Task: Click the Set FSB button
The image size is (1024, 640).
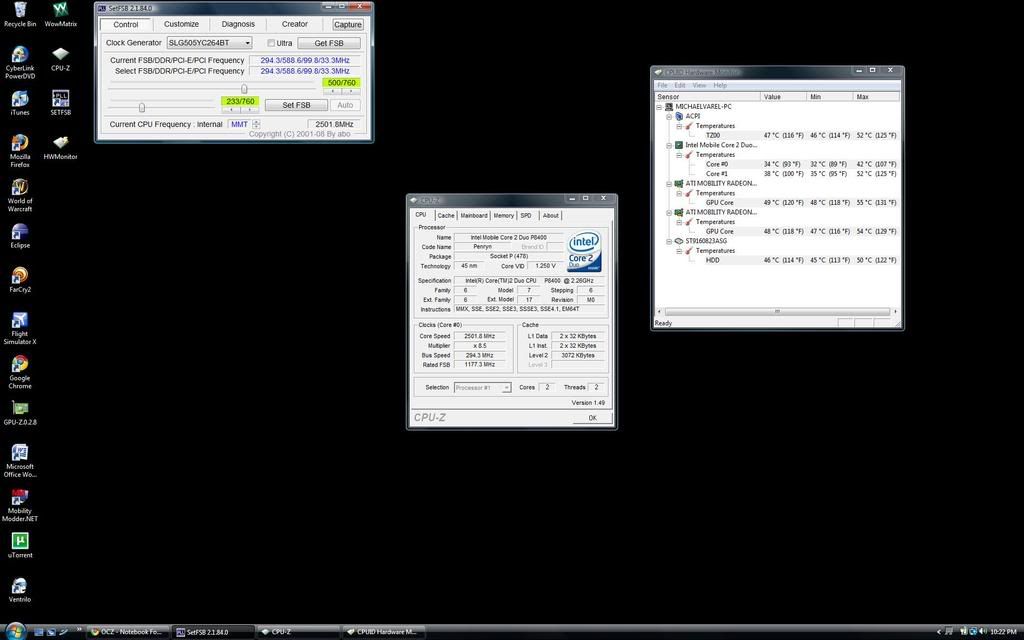Action: click(296, 105)
